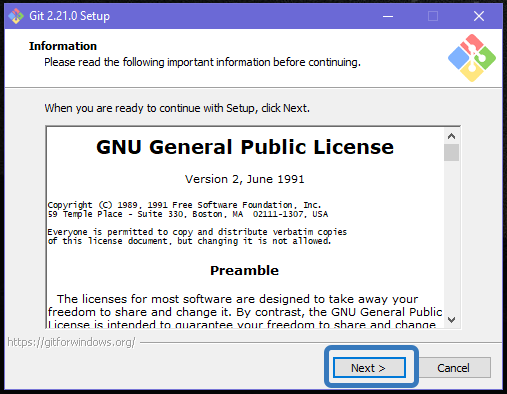This screenshot has height=394, width=507.
Task: Click the 'Git 2.21.0 Setup' title text
Action: click(69, 16)
